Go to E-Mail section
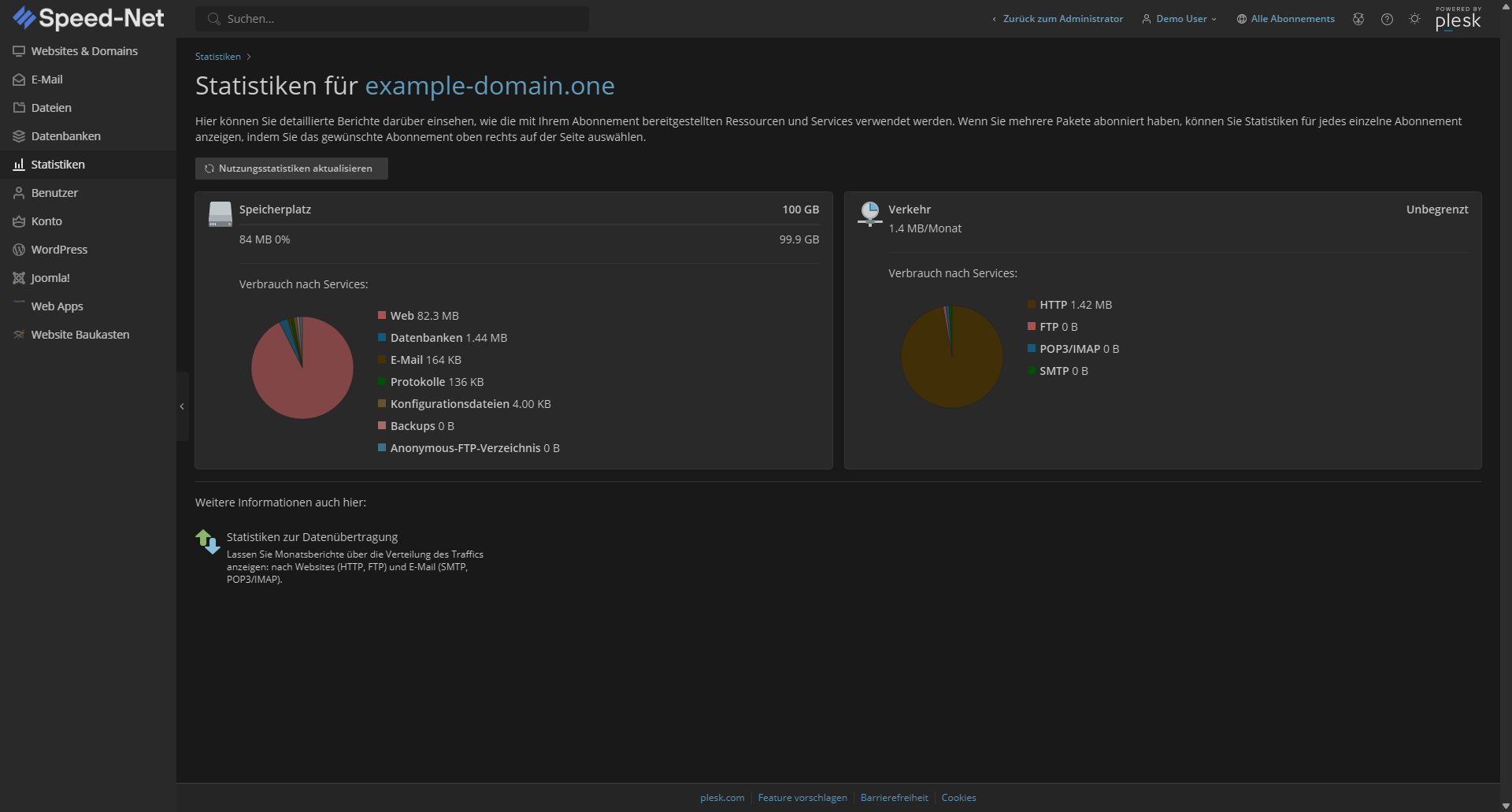1512x812 pixels. point(88,80)
